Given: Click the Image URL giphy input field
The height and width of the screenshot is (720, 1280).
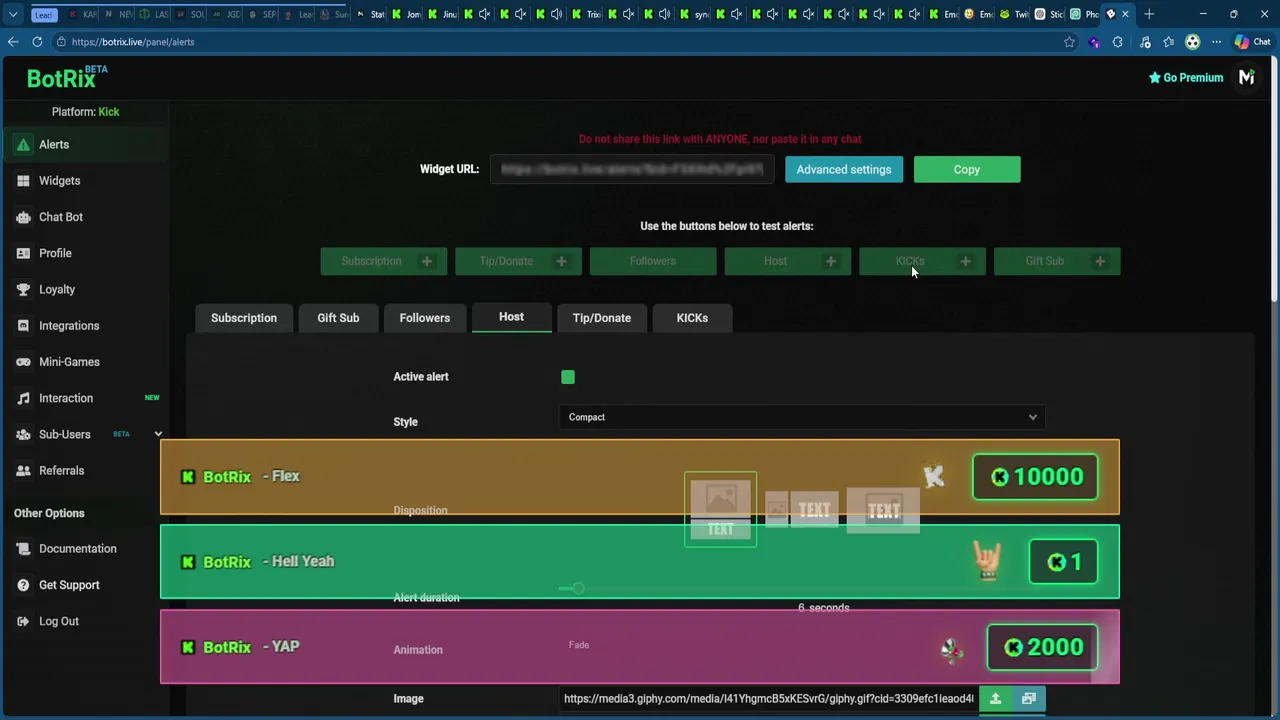Looking at the screenshot, I should (769, 699).
